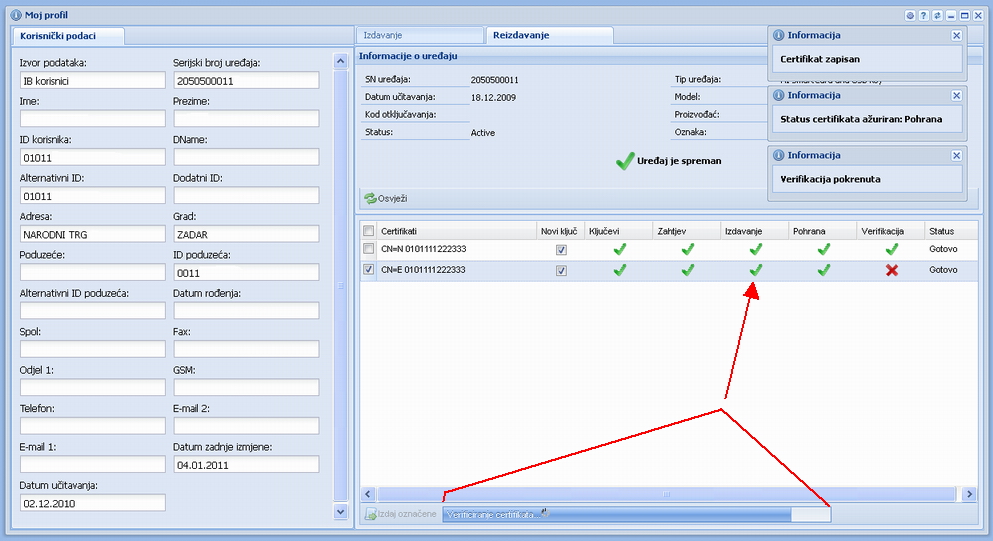Toggle the select-all checkbox in Certifikati header
The image size is (993, 541).
[369, 231]
